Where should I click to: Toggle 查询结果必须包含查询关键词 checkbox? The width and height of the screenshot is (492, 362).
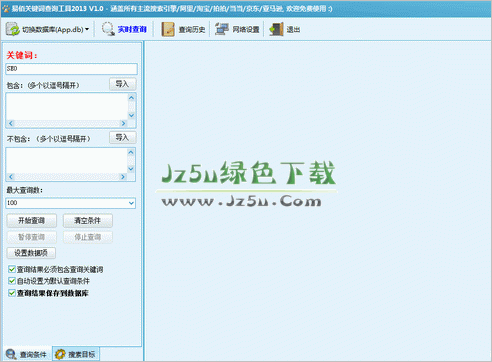click(12, 269)
